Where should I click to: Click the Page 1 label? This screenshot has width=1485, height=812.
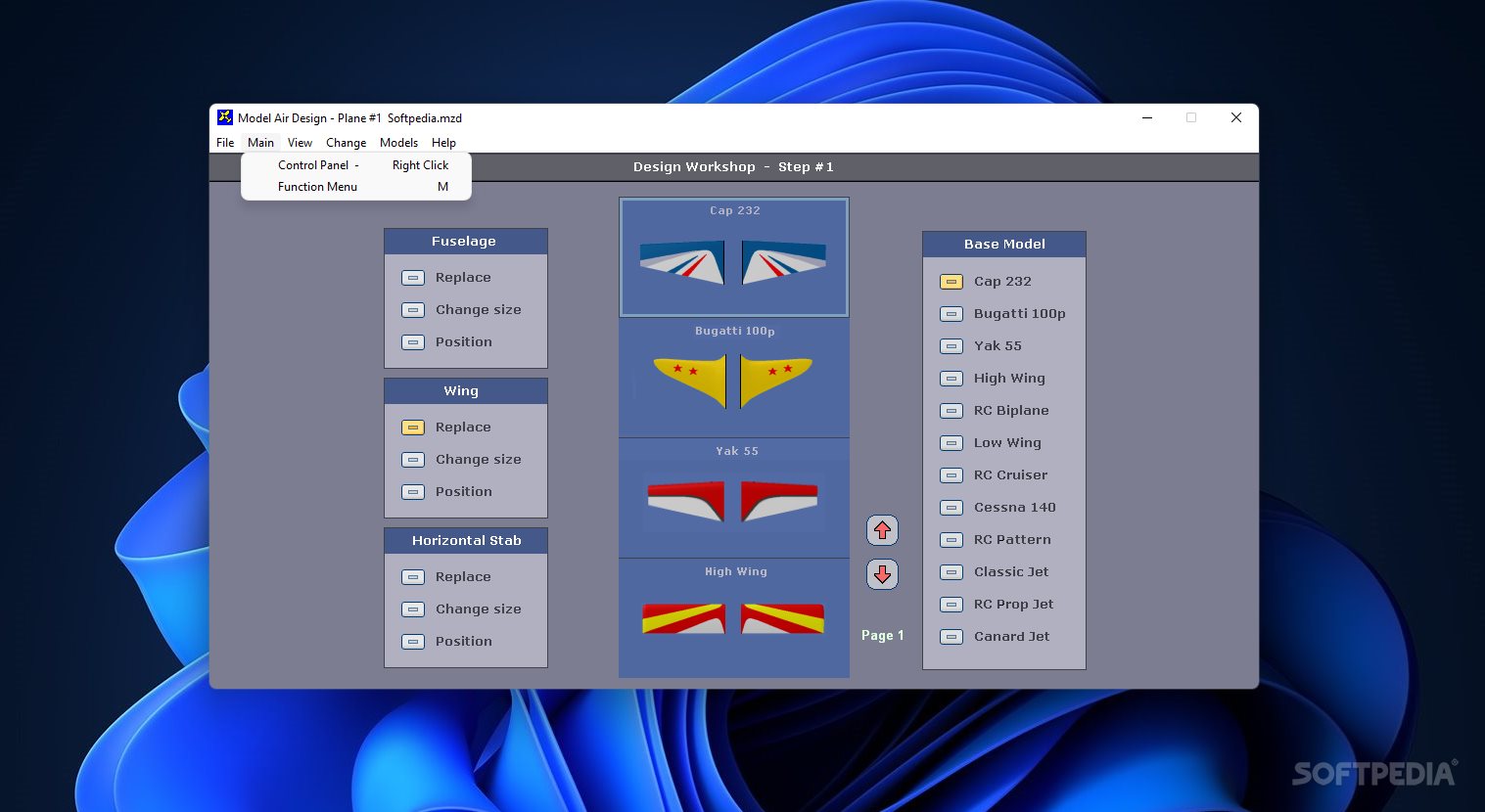882,636
